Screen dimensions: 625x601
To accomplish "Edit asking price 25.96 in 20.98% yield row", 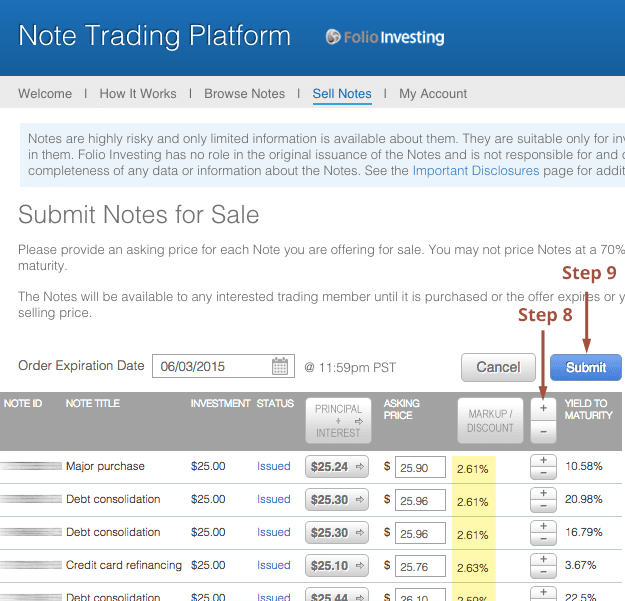I will (x=420, y=500).
